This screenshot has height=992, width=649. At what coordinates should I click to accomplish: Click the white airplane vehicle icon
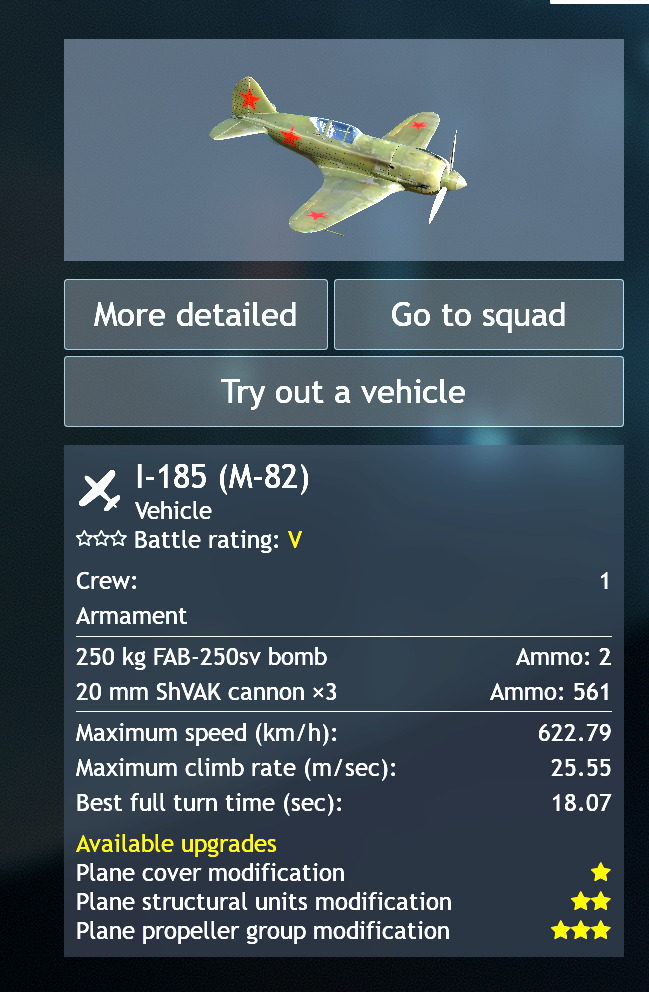click(99, 490)
